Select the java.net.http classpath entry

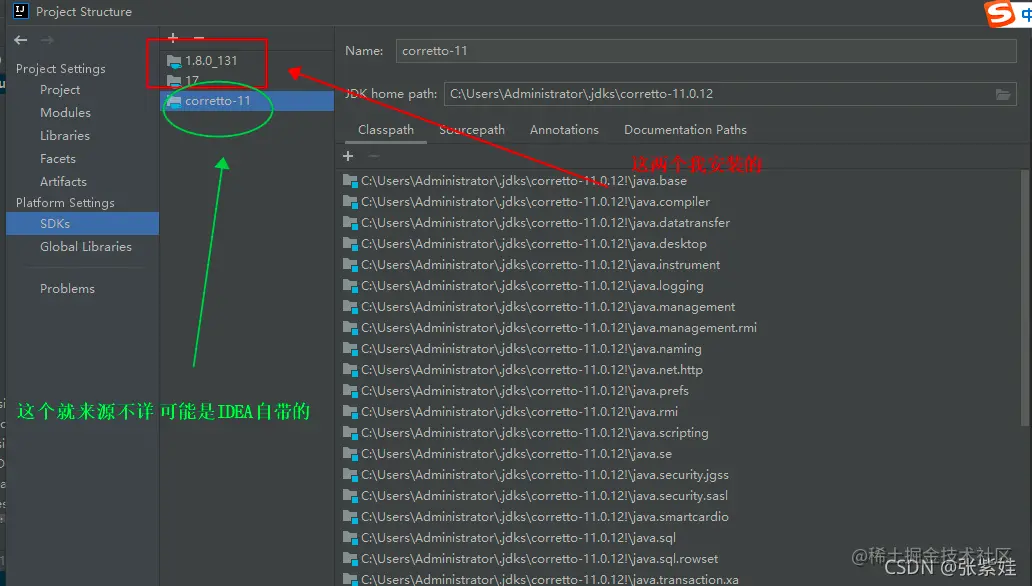pyautogui.click(x=523, y=370)
